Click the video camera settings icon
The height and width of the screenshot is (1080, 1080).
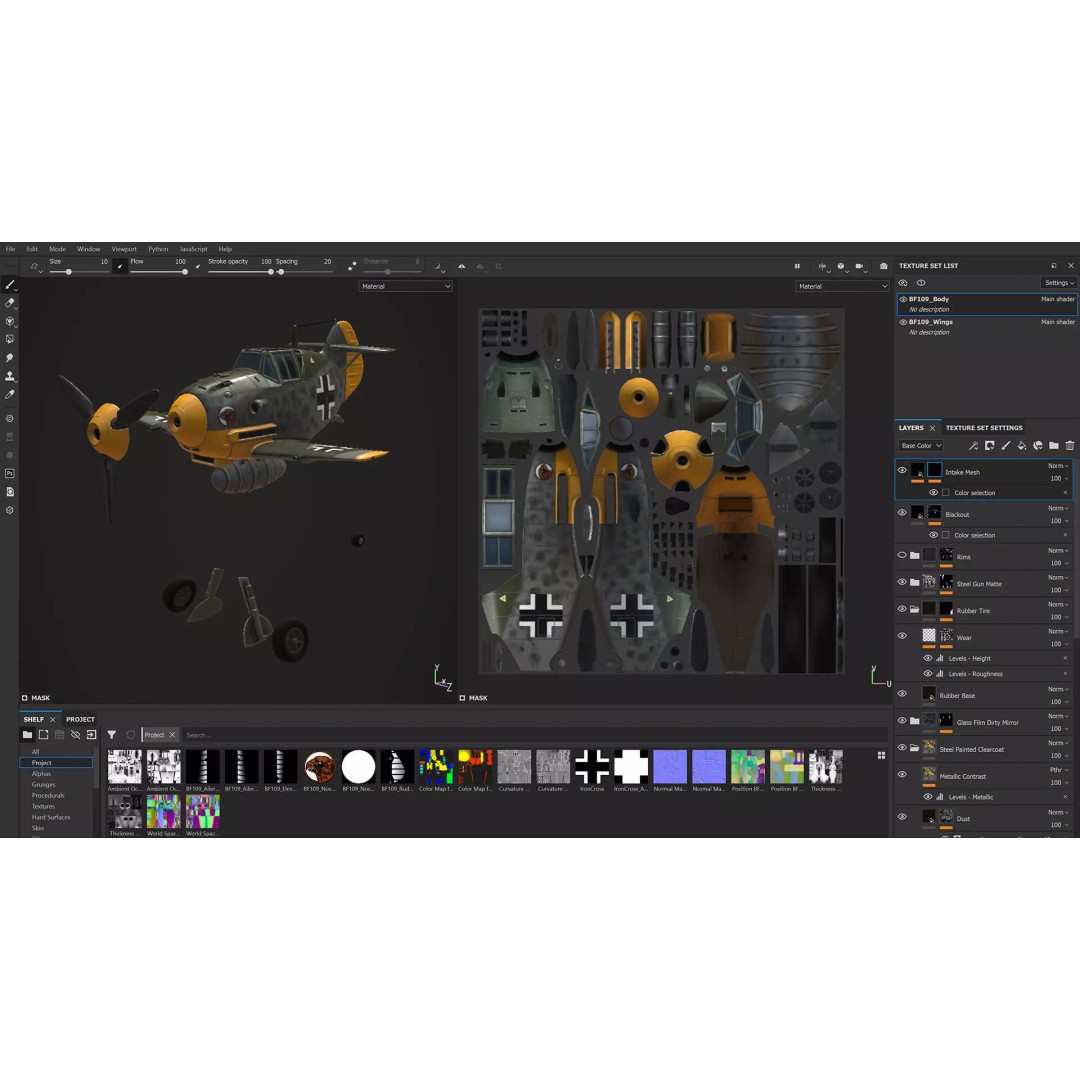[x=860, y=266]
